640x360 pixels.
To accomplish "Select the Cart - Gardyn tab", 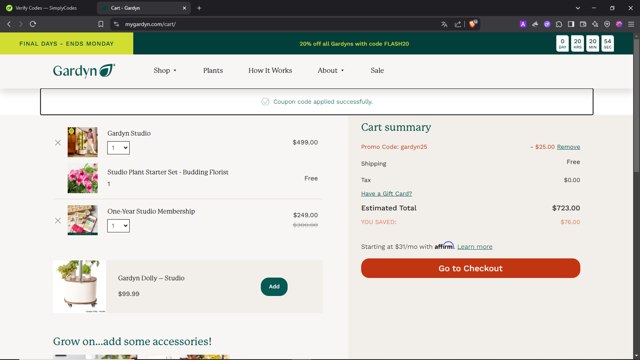I will point(144,8).
